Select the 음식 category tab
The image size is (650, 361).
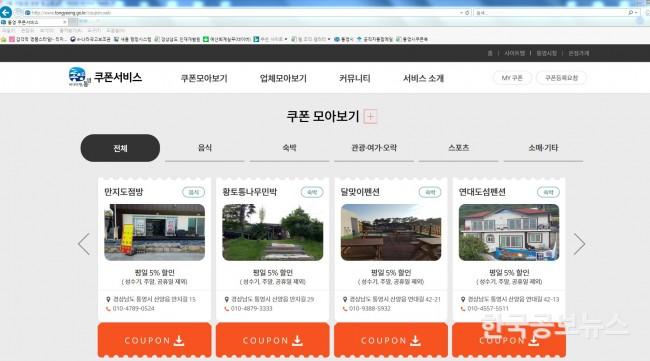pyautogui.click(x=205, y=148)
